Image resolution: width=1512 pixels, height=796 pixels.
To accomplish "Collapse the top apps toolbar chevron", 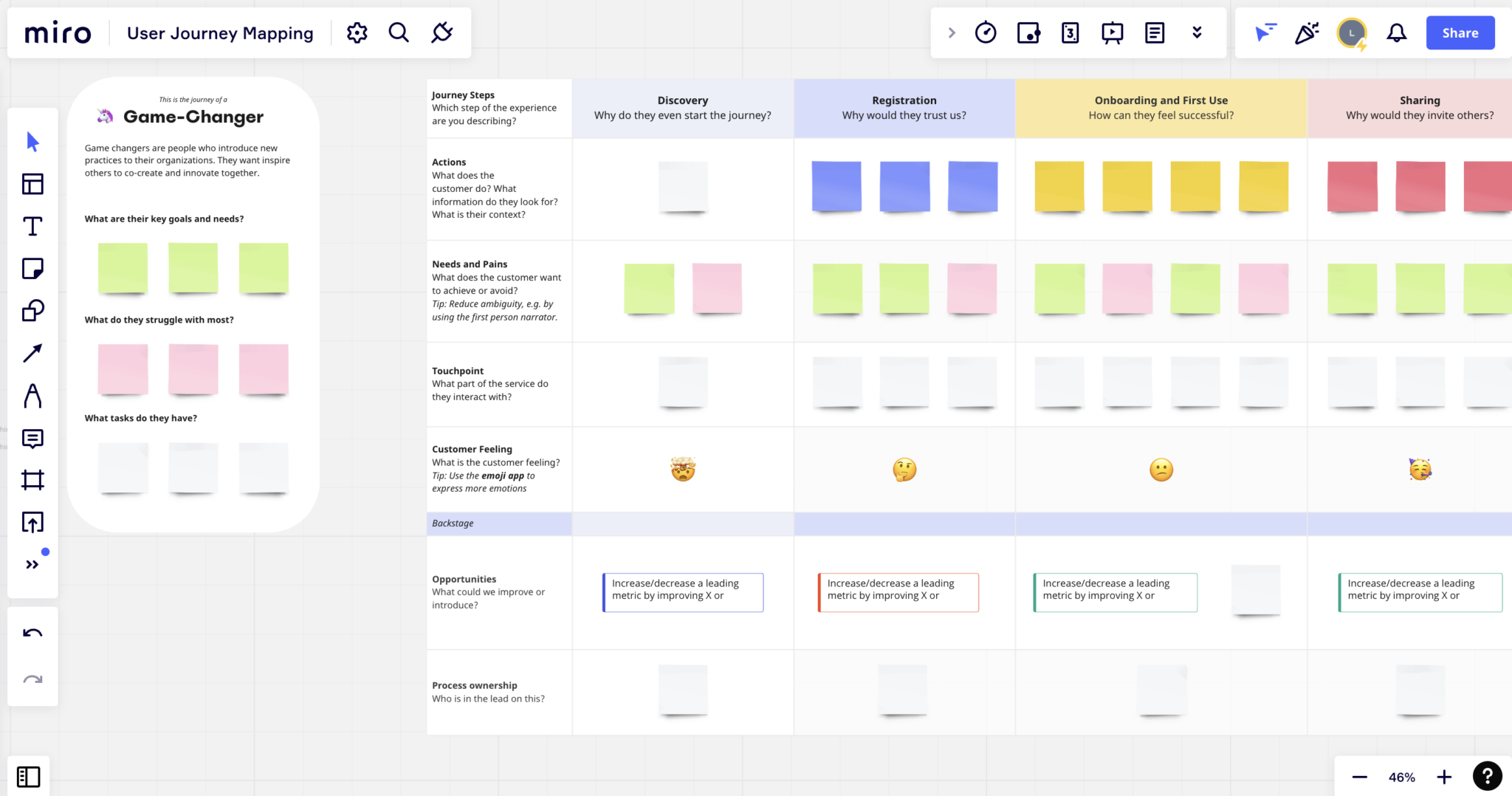I will click(952, 32).
